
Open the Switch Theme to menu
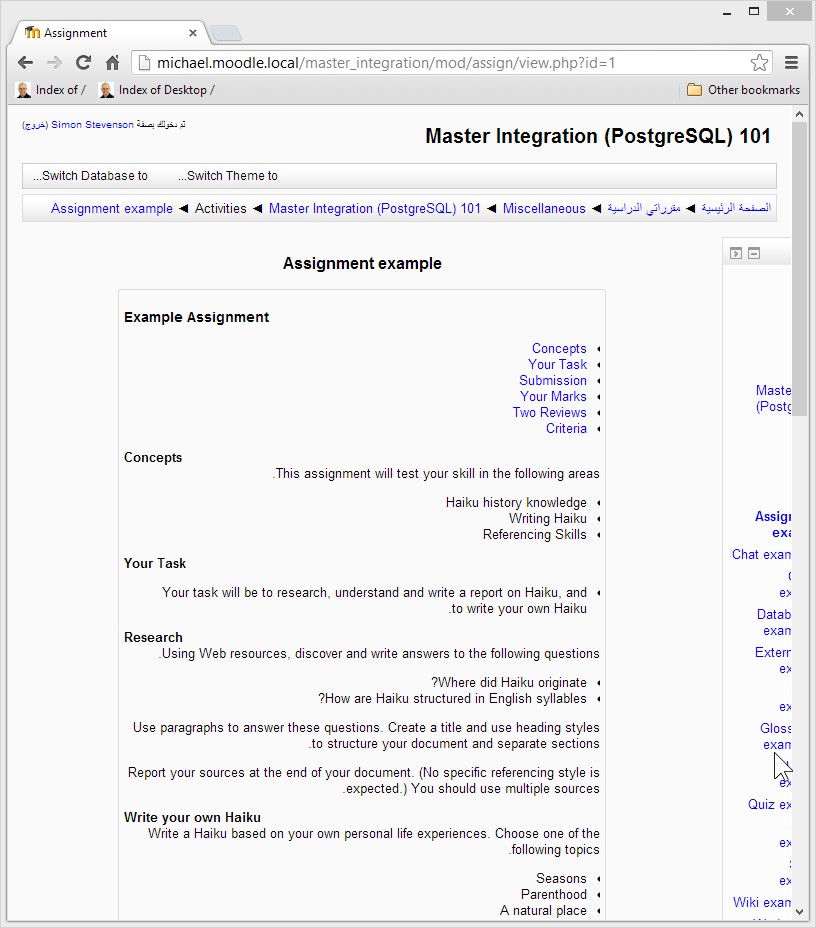coord(228,176)
